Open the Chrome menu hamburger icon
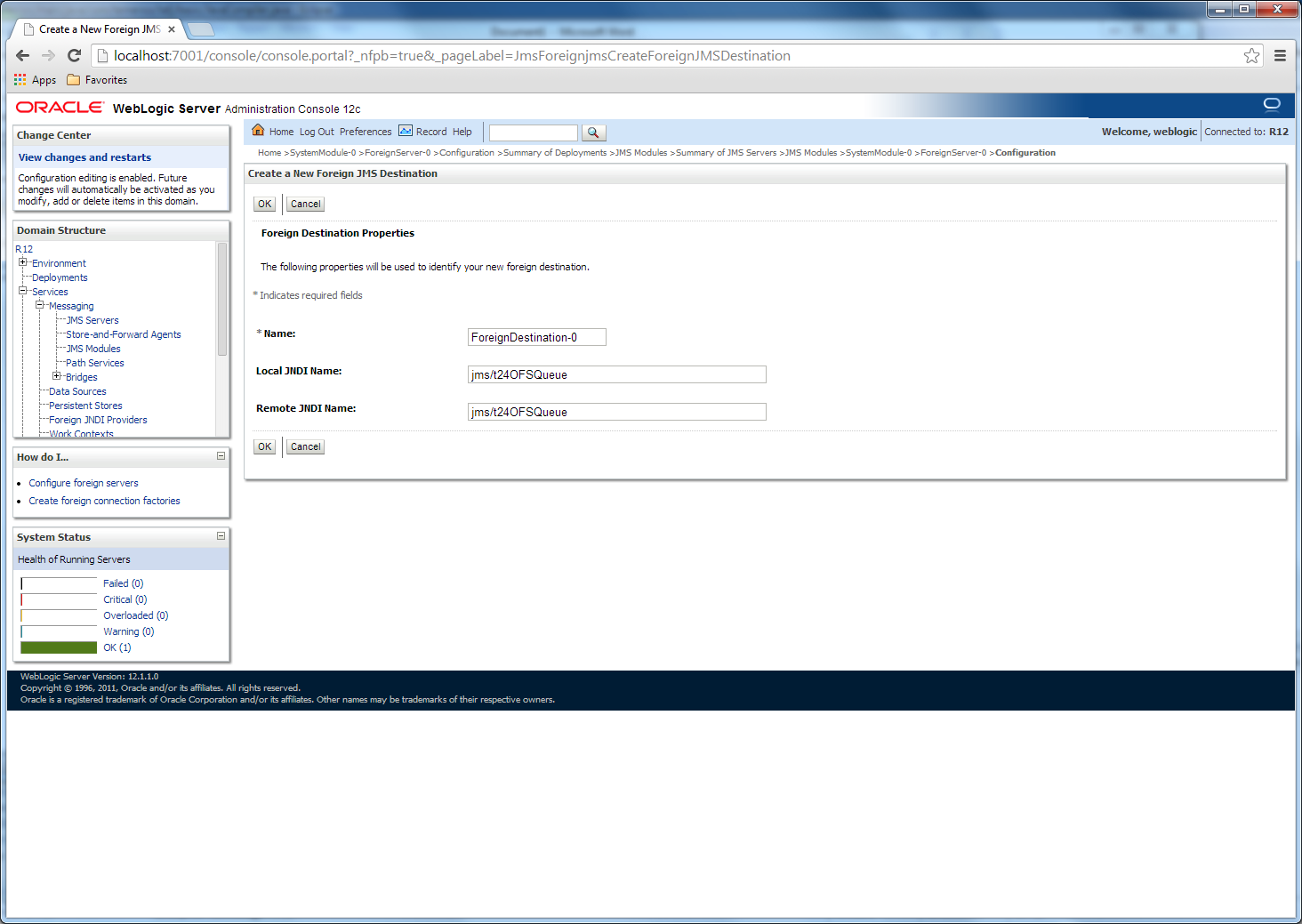The width and height of the screenshot is (1302, 924). pyautogui.click(x=1280, y=56)
